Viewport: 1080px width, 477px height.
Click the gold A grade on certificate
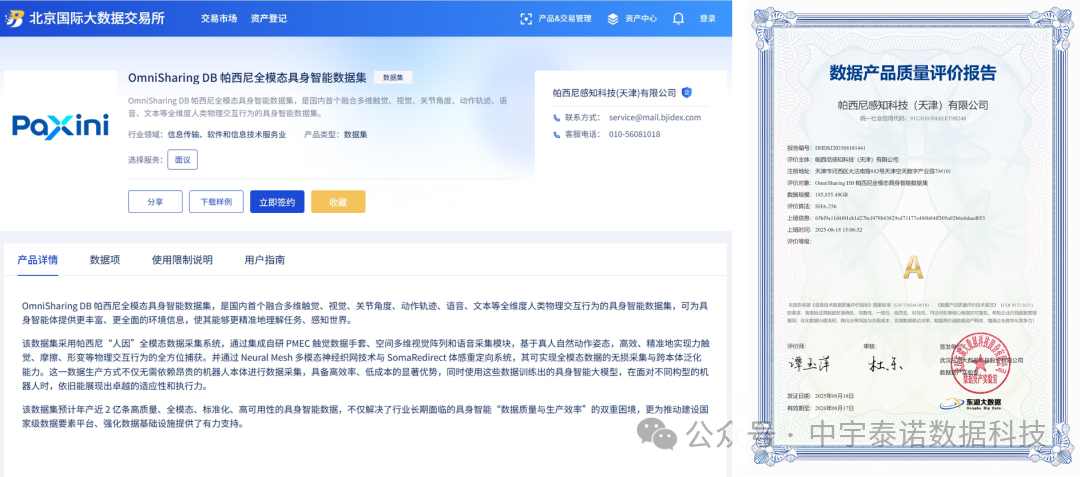(x=913, y=266)
